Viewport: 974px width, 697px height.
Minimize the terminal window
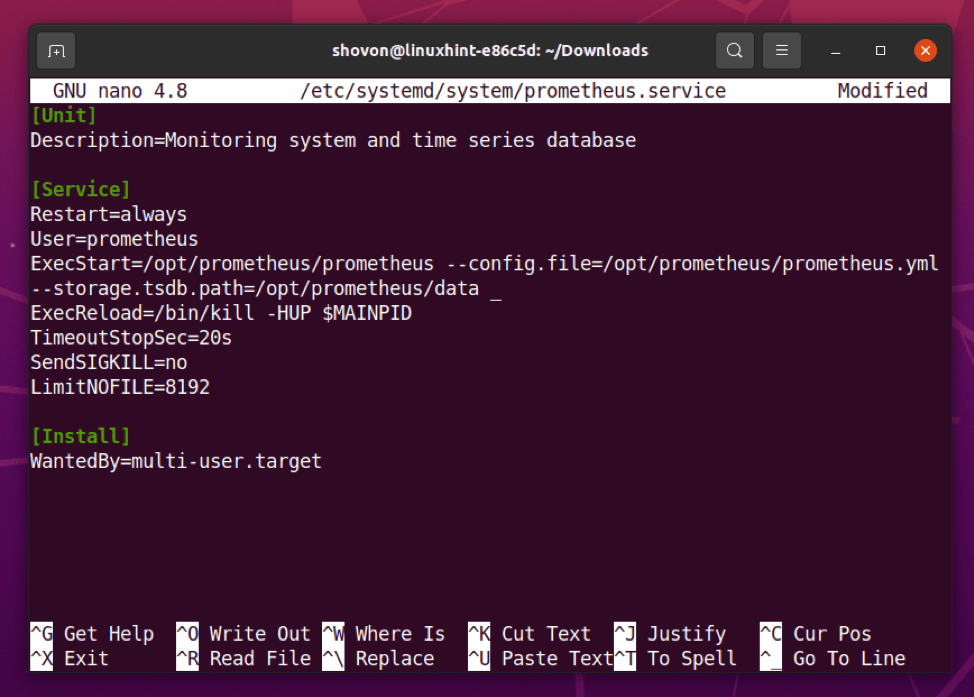coord(835,51)
